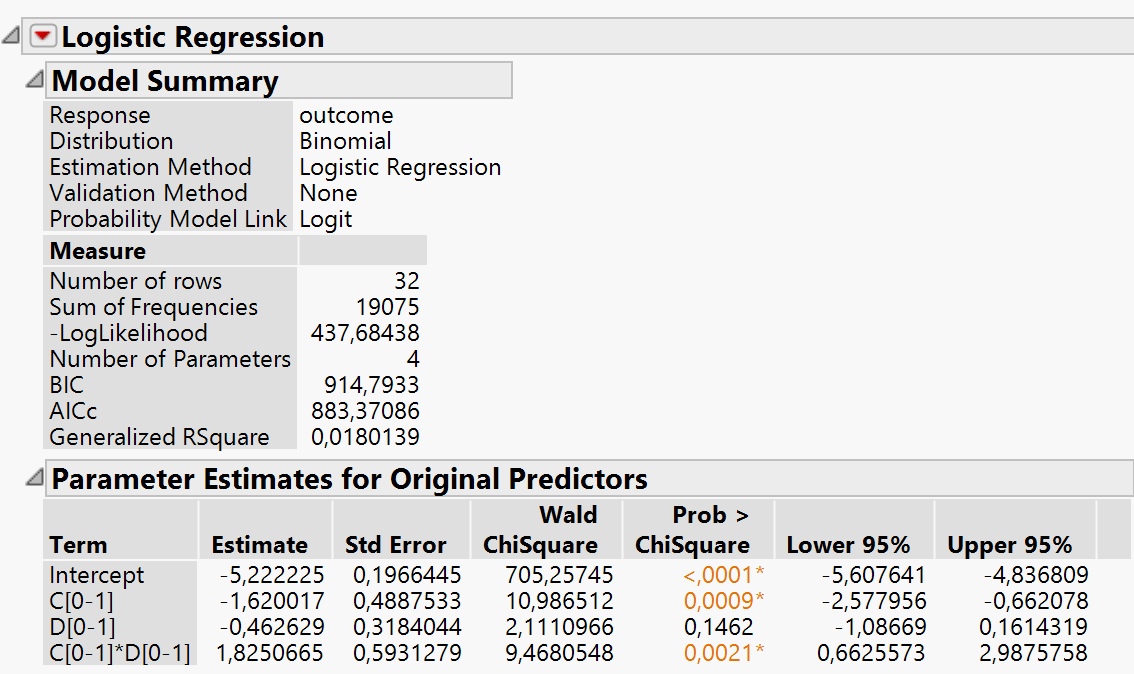1134x674 pixels.
Task: Select the Validation Method row label
Action: pos(148,193)
